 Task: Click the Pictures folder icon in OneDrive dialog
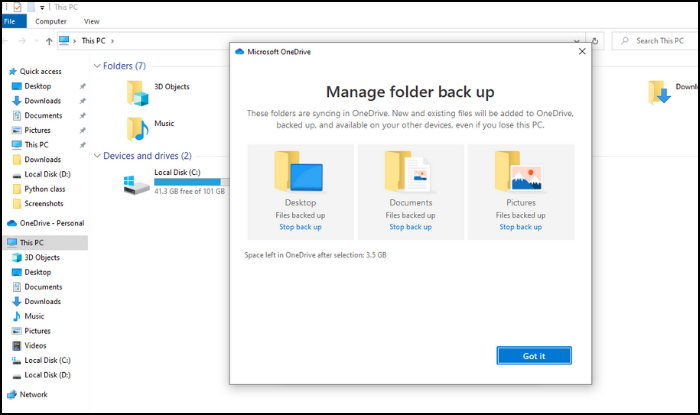pos(520,171)
